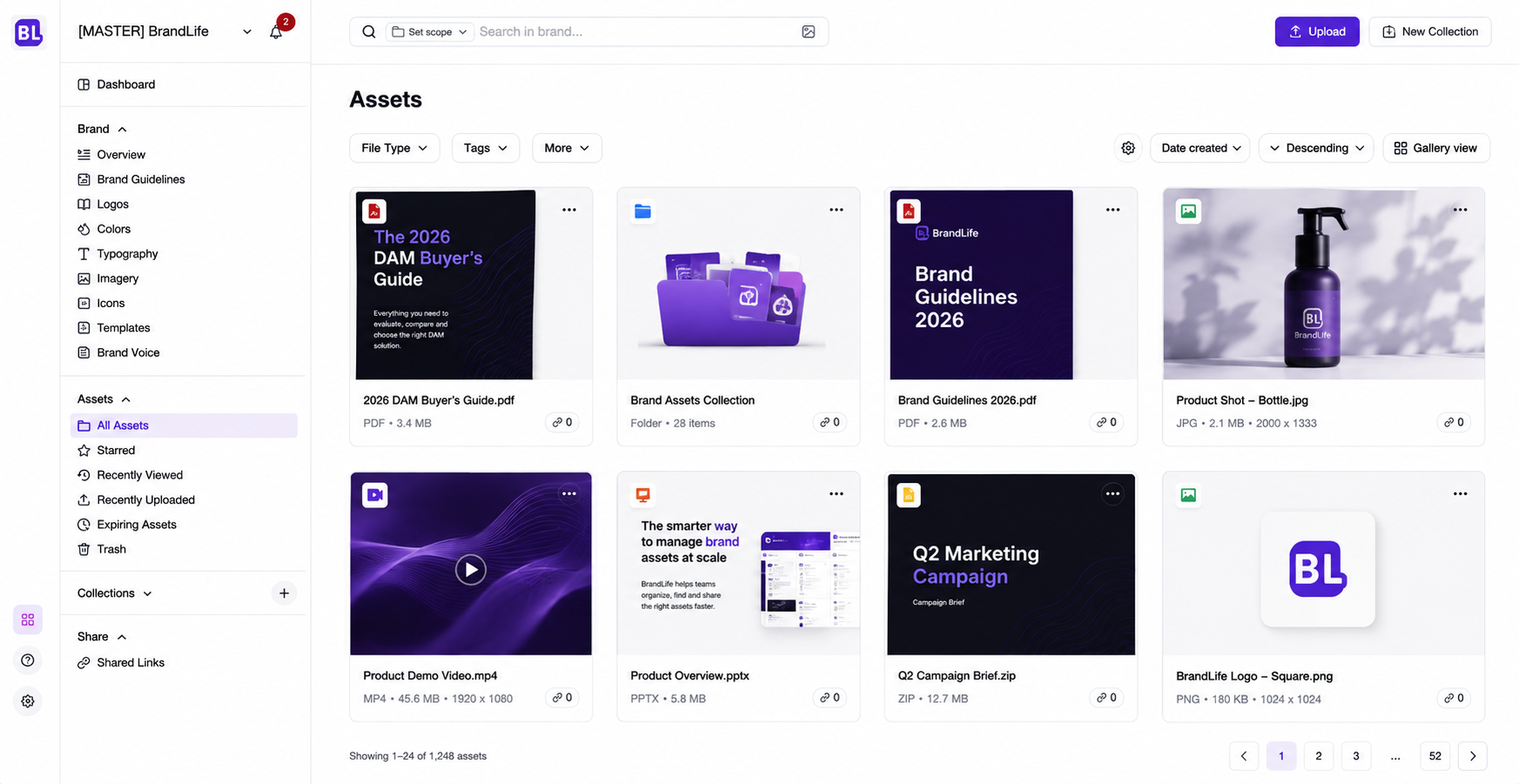Image resolution: width=1519 pixels, height=784 pixels.
Task: Collapse the Brand section
Action: (102, 129)
